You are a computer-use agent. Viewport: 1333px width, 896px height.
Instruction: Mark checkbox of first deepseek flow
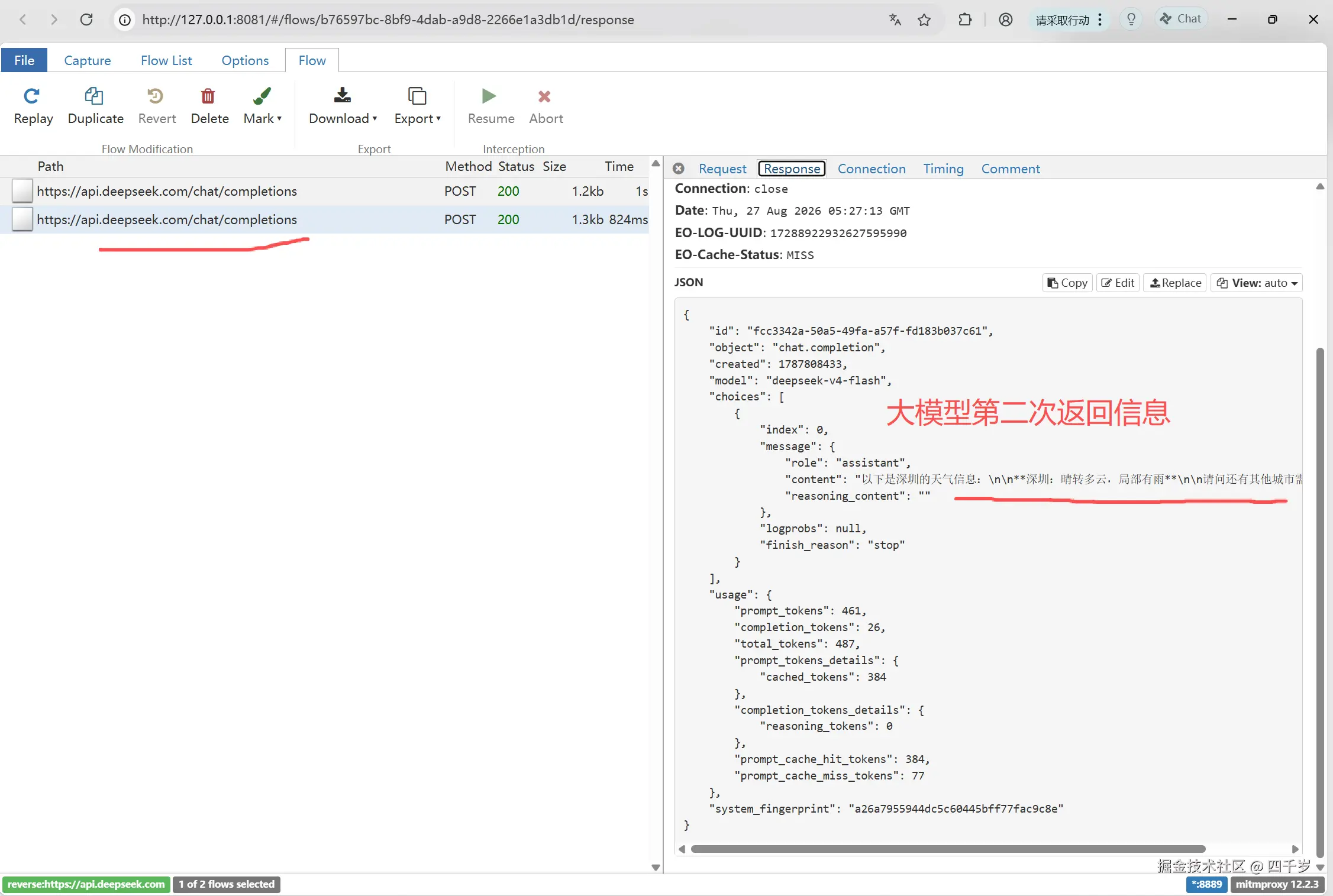point(22,191)
